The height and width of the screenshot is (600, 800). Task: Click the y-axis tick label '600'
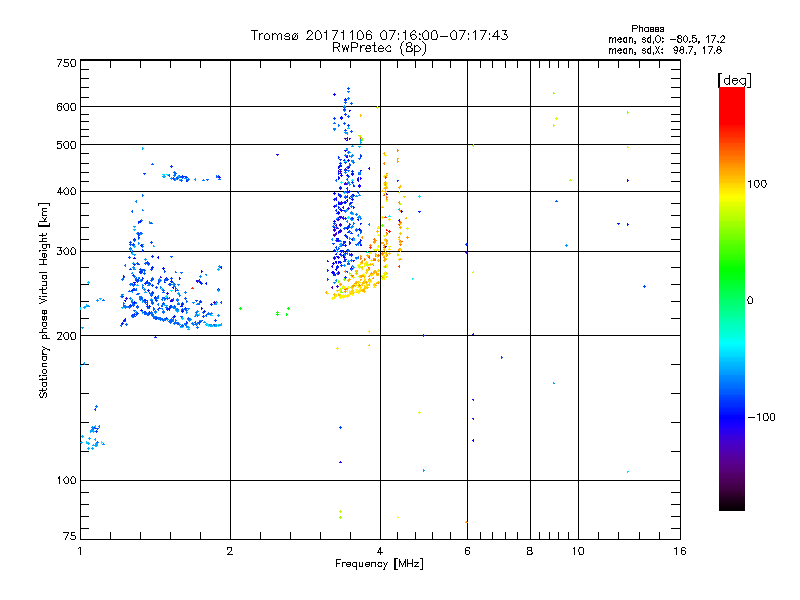click(66, 107)
